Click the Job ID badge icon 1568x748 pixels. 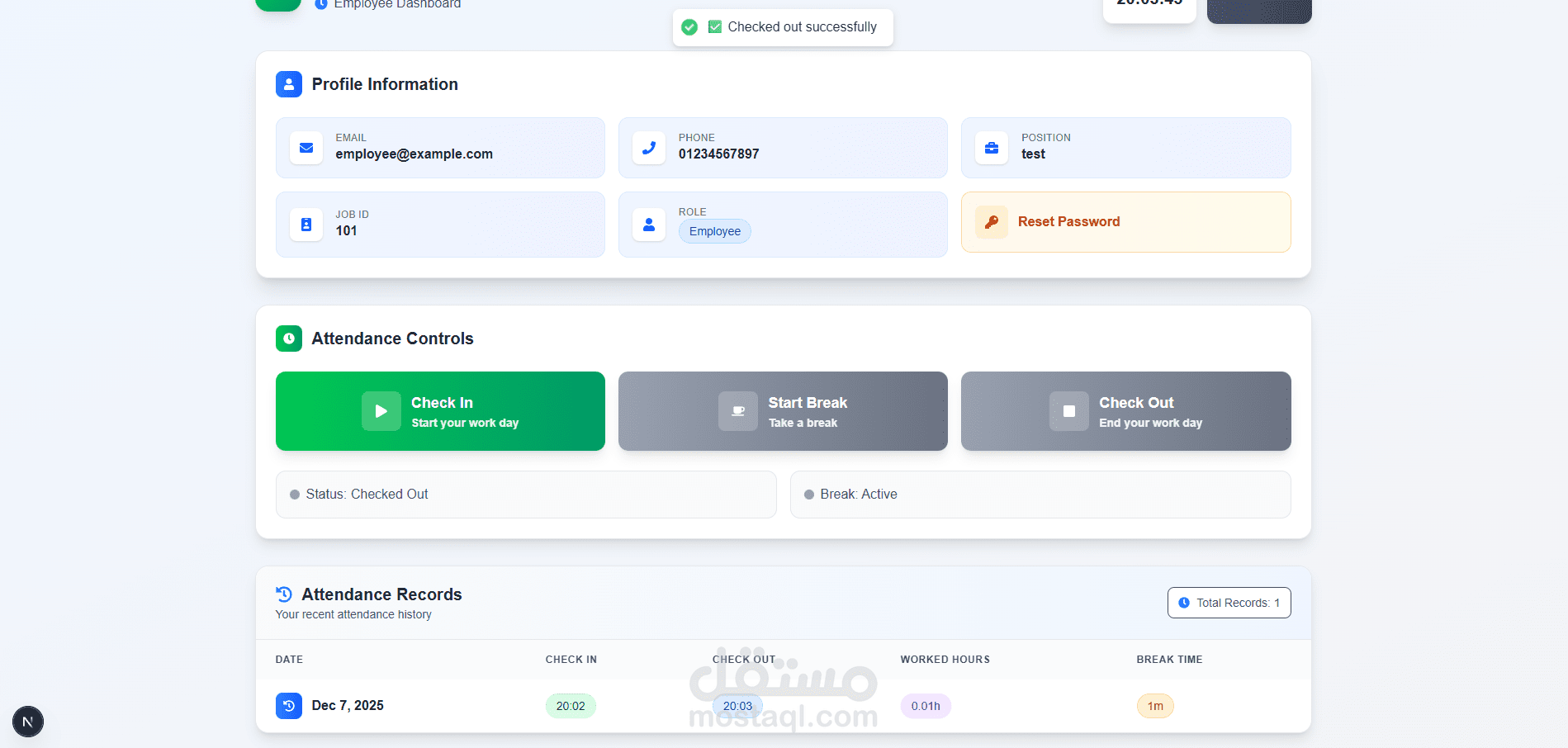tap(306, 225)
